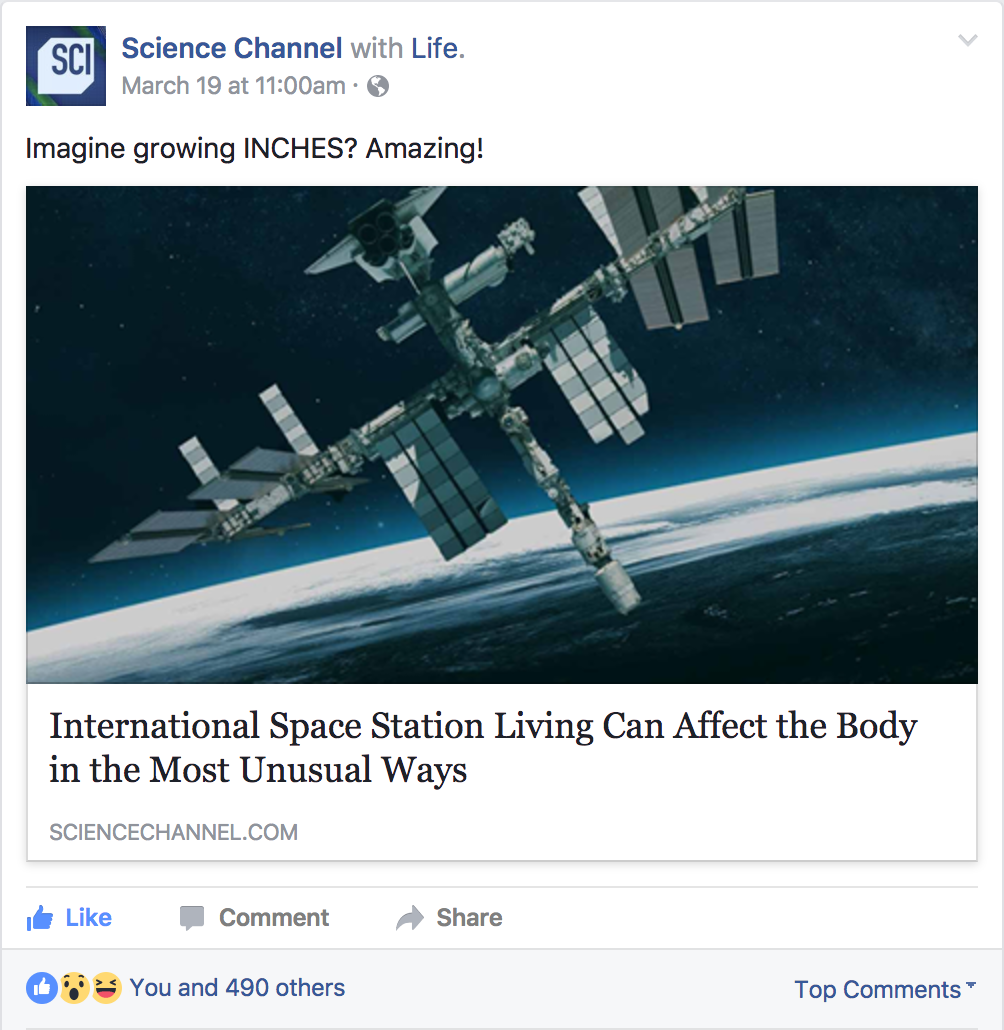Click the blue Like reaction emoji

point(42,988)
